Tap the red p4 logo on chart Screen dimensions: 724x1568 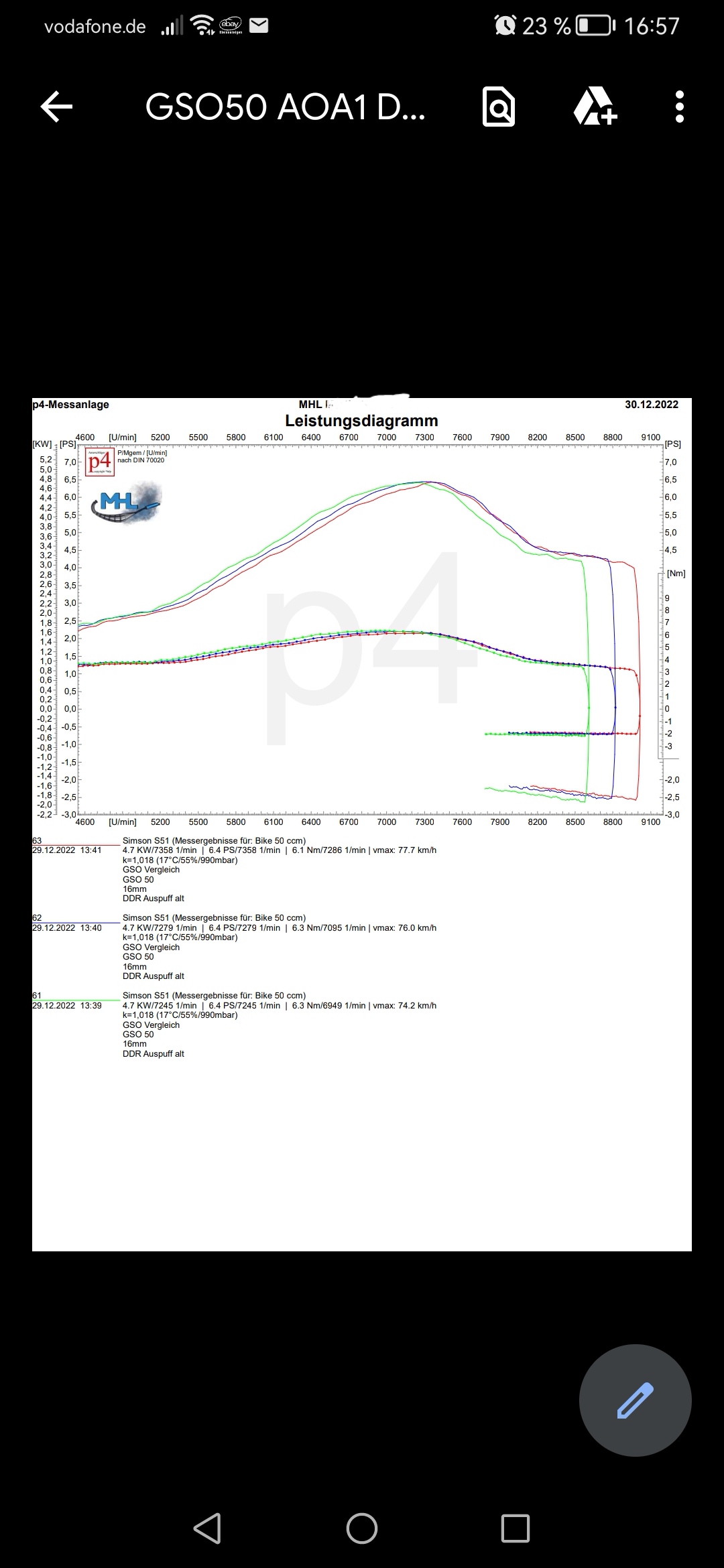point(100,462)
